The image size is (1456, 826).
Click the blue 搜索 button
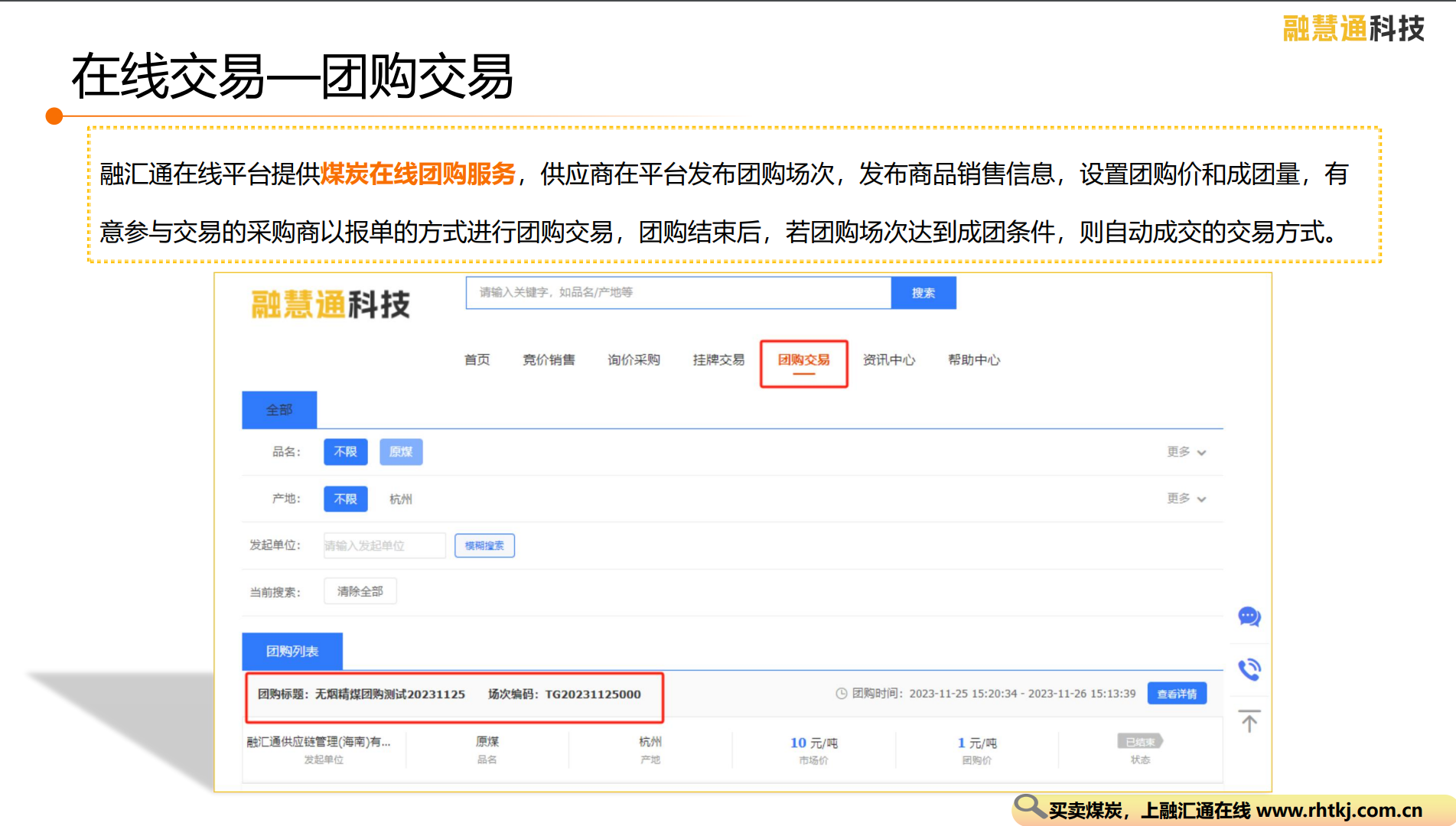pyautogui.click(x=923, y=293)
